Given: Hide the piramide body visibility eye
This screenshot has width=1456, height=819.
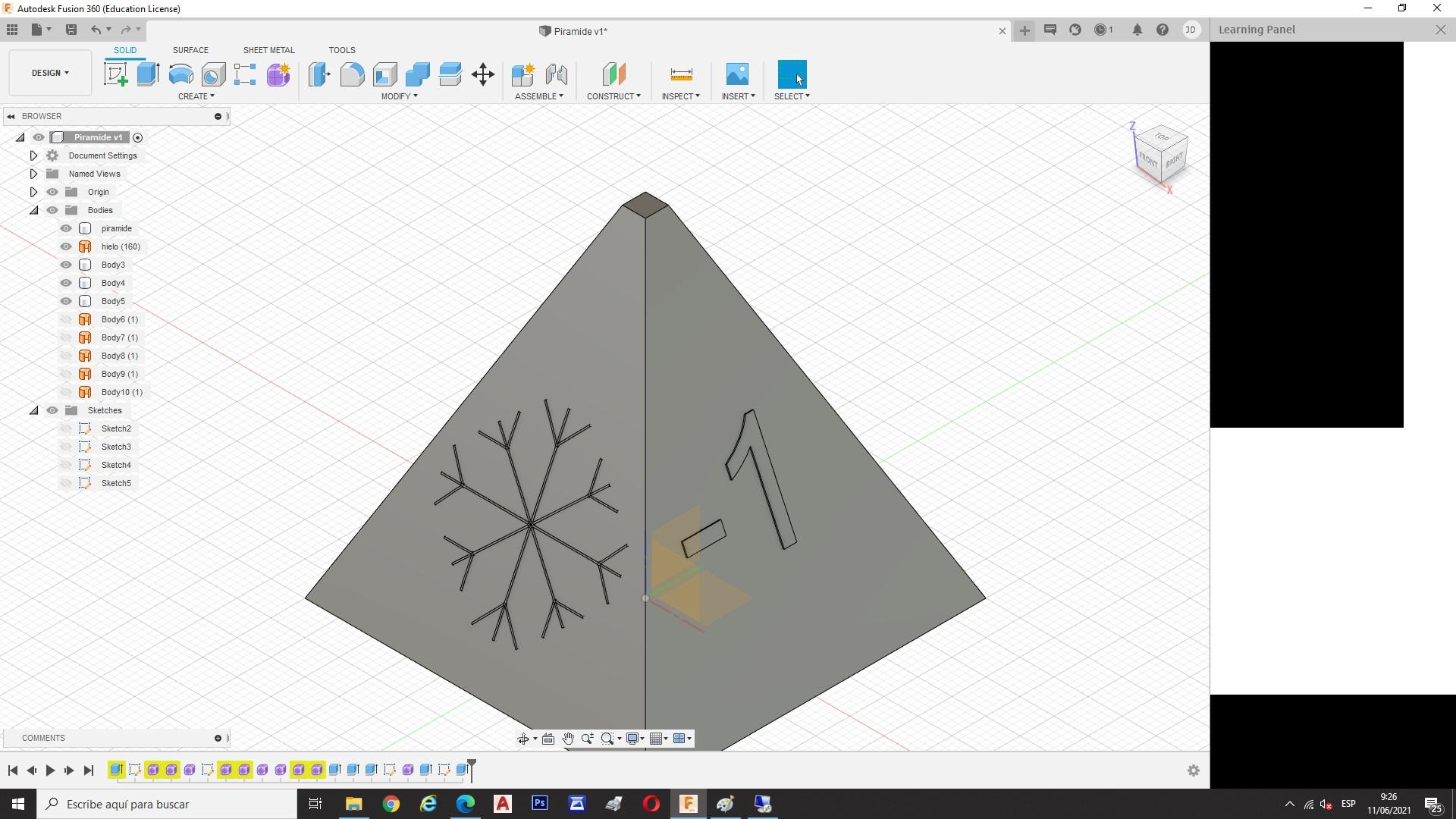Looking at the screenshot, I should (x=66, y=228).
